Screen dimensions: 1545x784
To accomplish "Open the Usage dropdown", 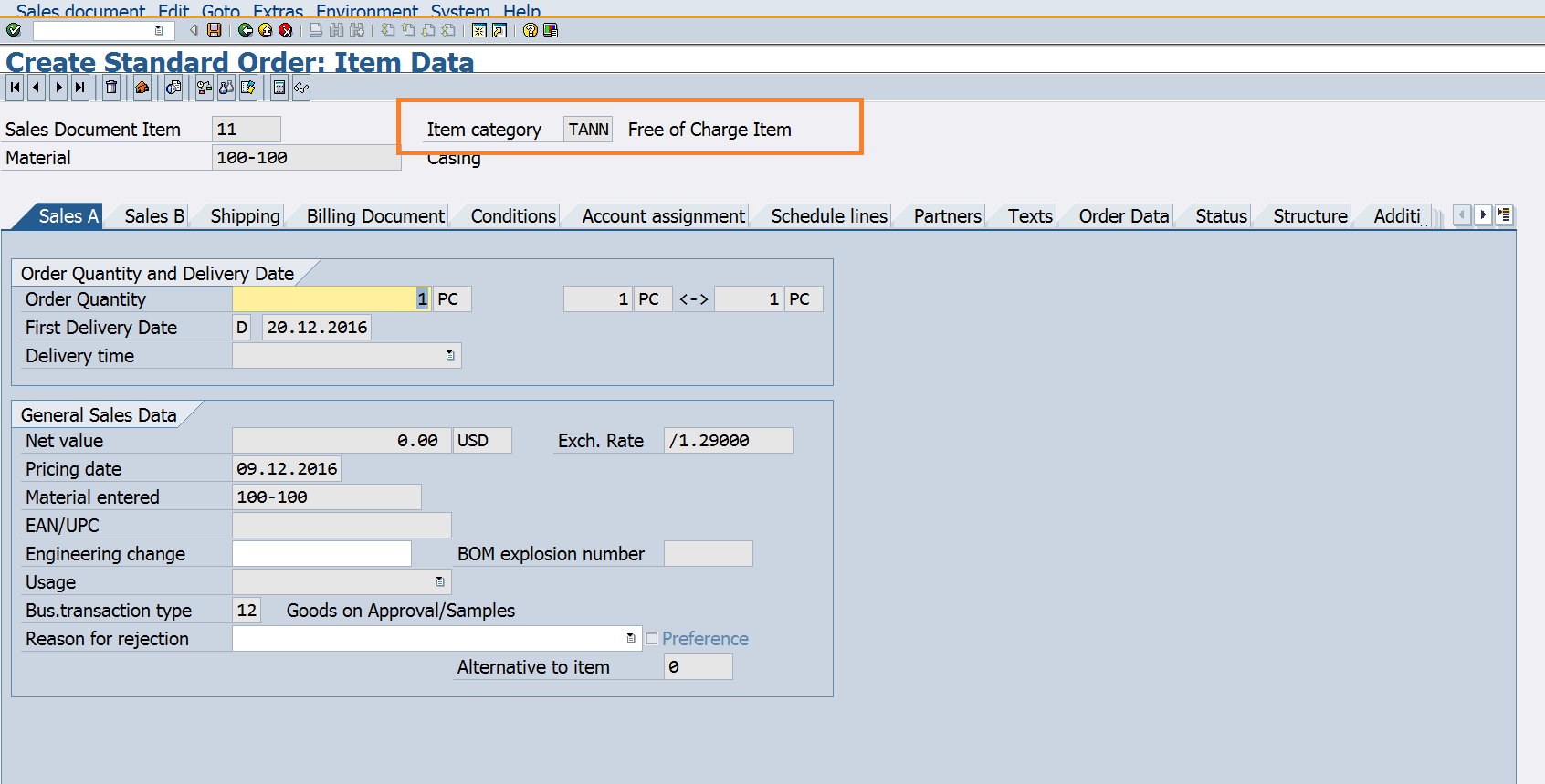I will coord(440,581).
